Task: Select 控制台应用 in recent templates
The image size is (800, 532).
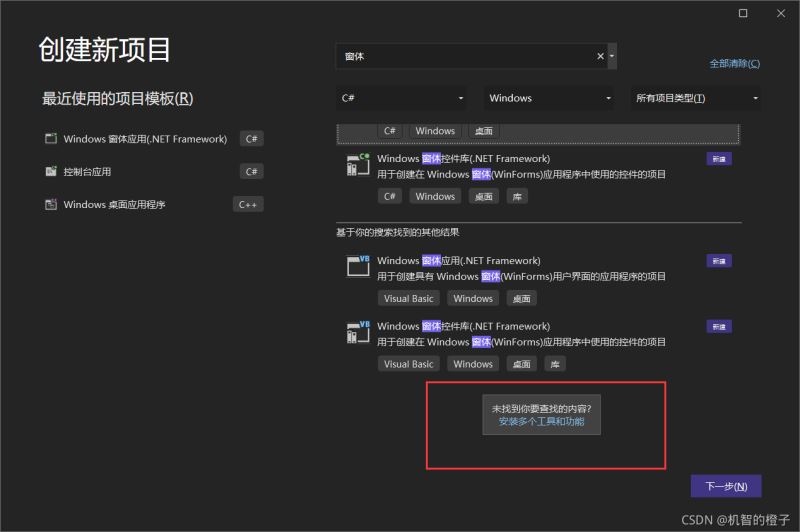Action: coord(87,172)
